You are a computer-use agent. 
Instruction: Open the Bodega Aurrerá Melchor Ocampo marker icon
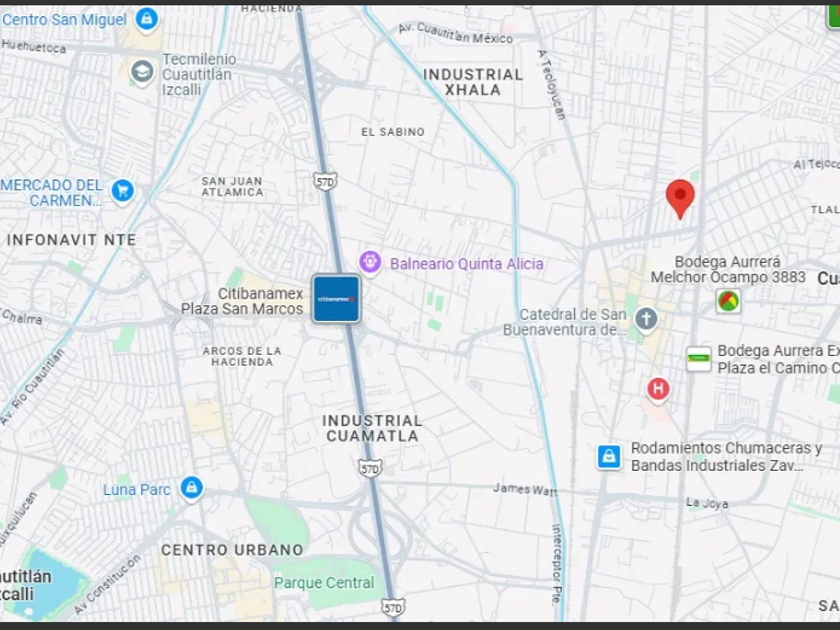(x=729, y=301)
